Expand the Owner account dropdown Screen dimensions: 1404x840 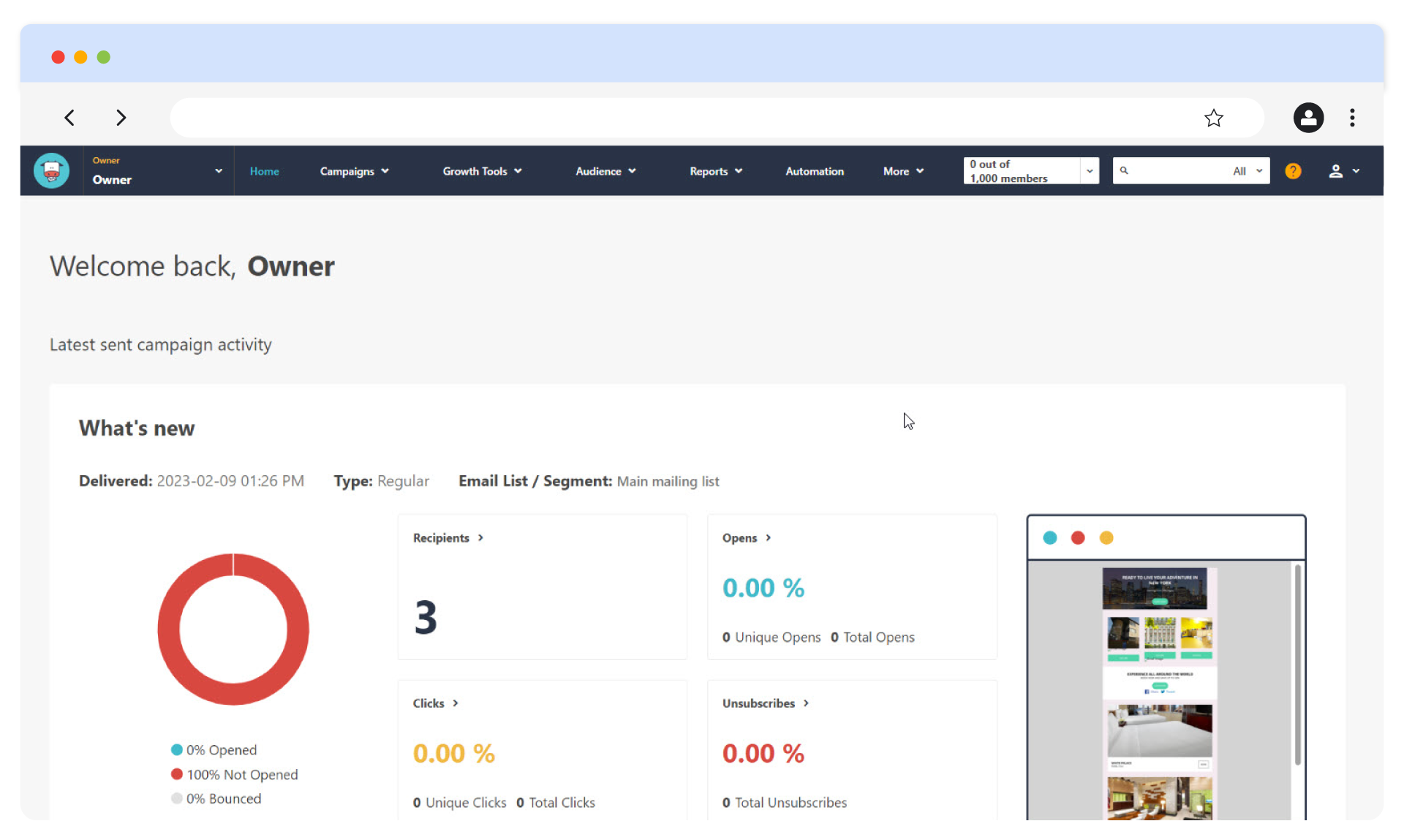click(218, 171)
